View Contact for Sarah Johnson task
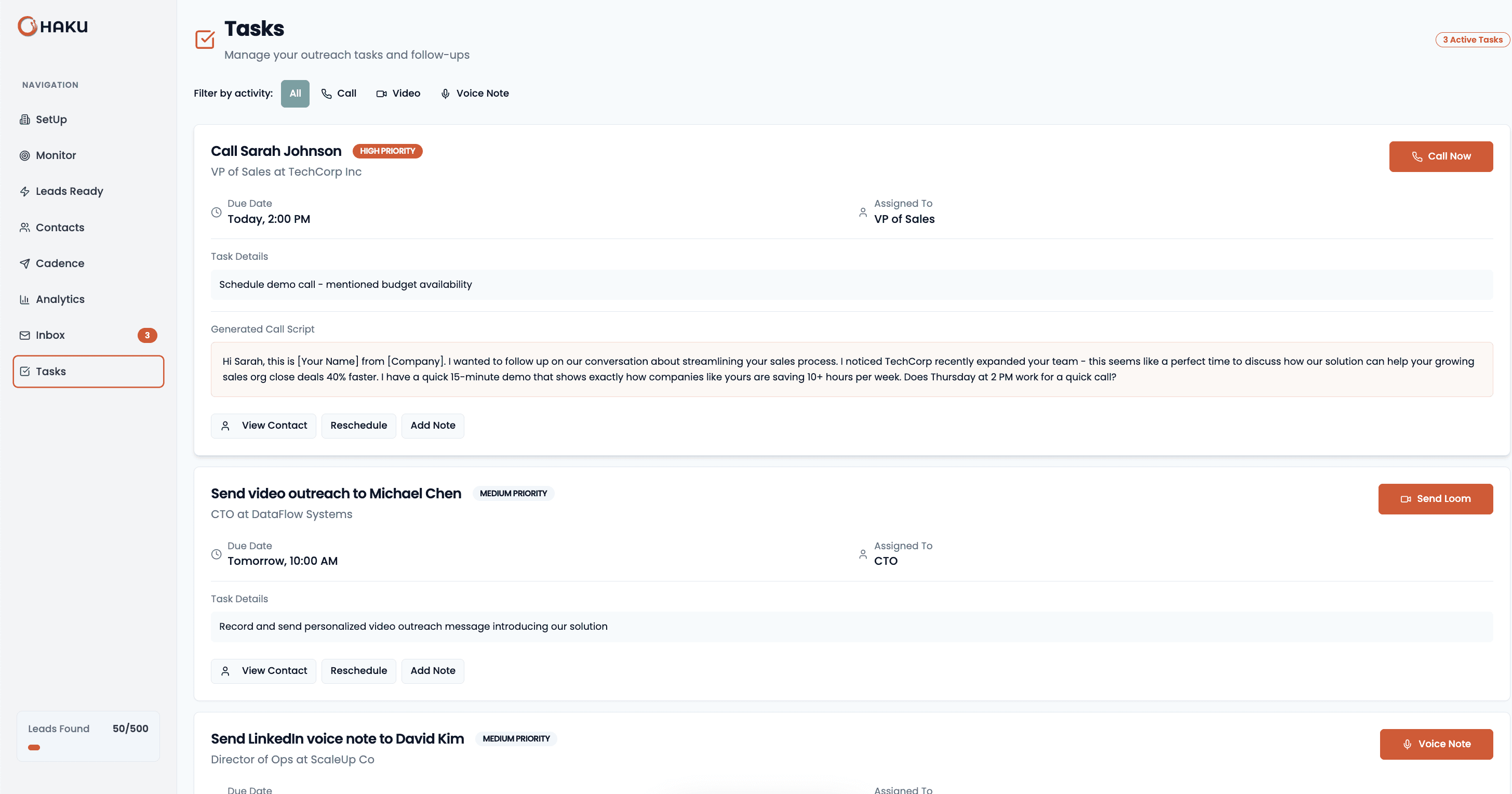The image size is (1512, 794). pyautogui.click(x=263, y=426)
